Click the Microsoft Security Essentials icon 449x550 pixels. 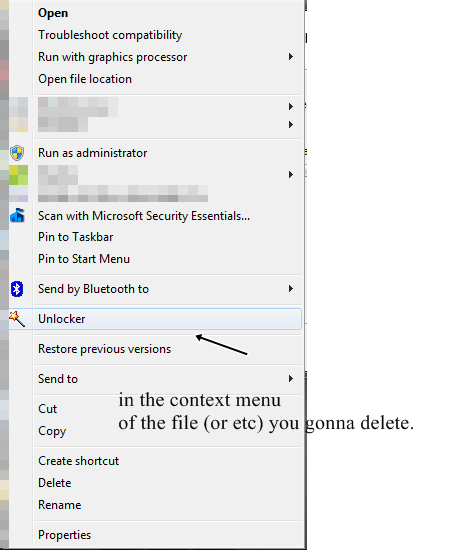17,215
